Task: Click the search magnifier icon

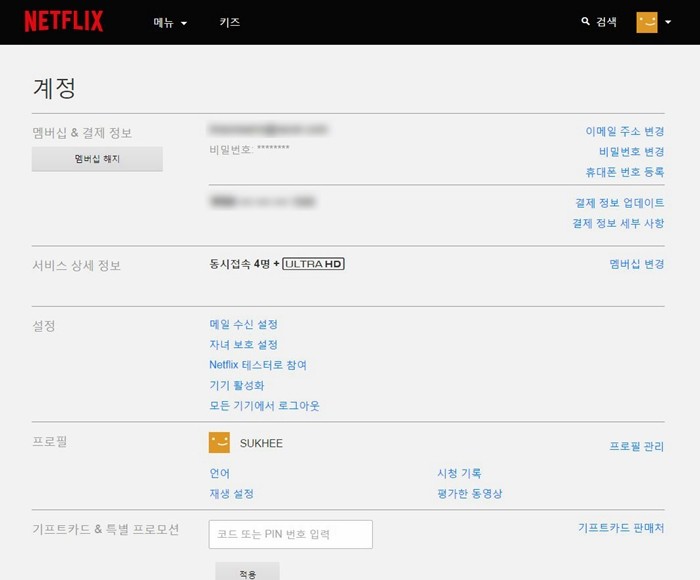Action: click(x=586, y=21)
